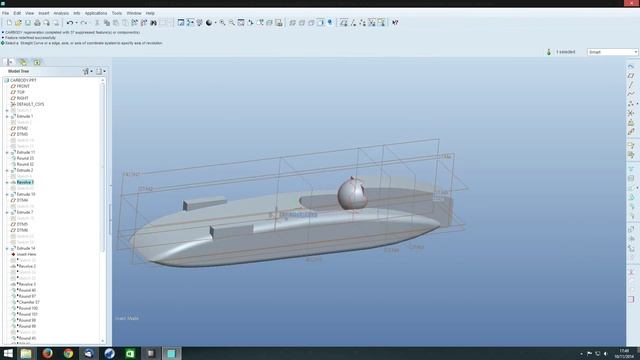Print the model using the printer icon

click(37, 23)
